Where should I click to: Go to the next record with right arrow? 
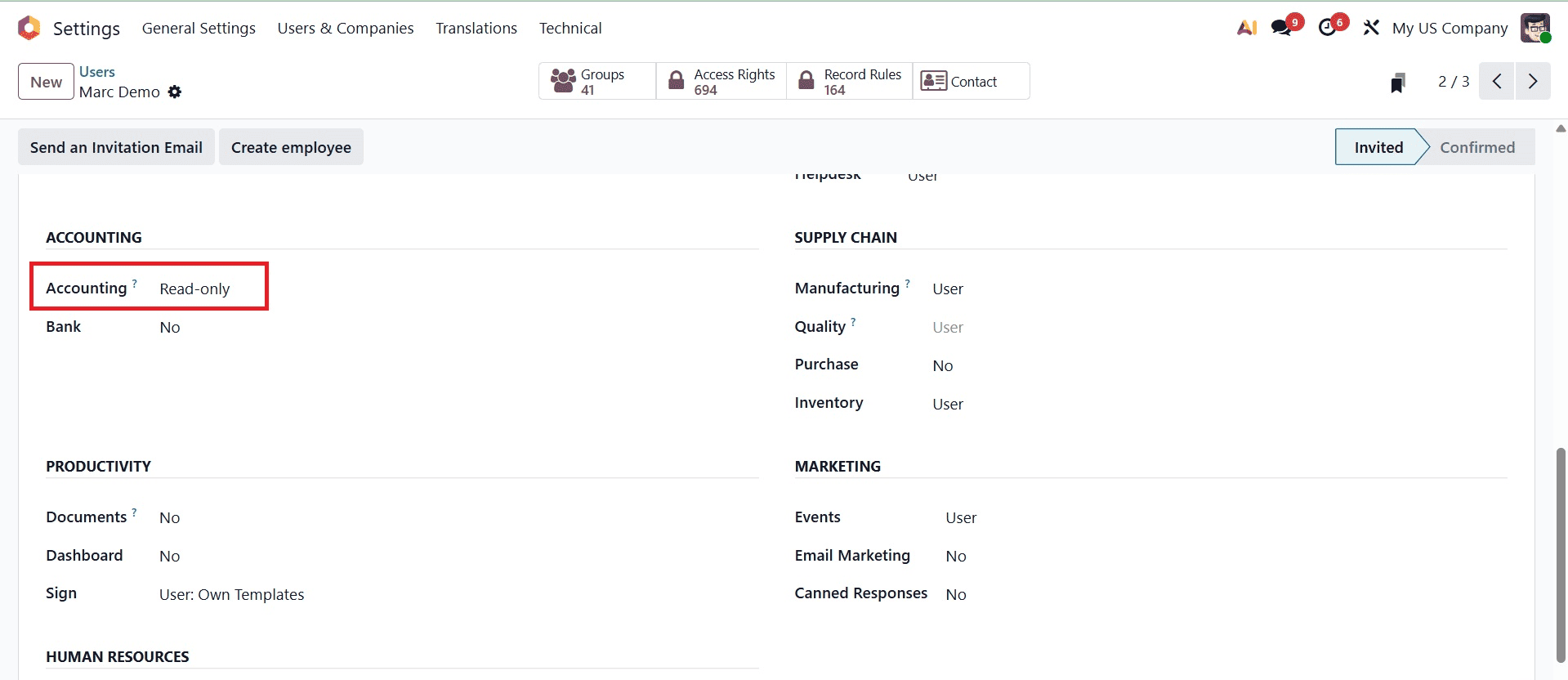point(1533,81)
